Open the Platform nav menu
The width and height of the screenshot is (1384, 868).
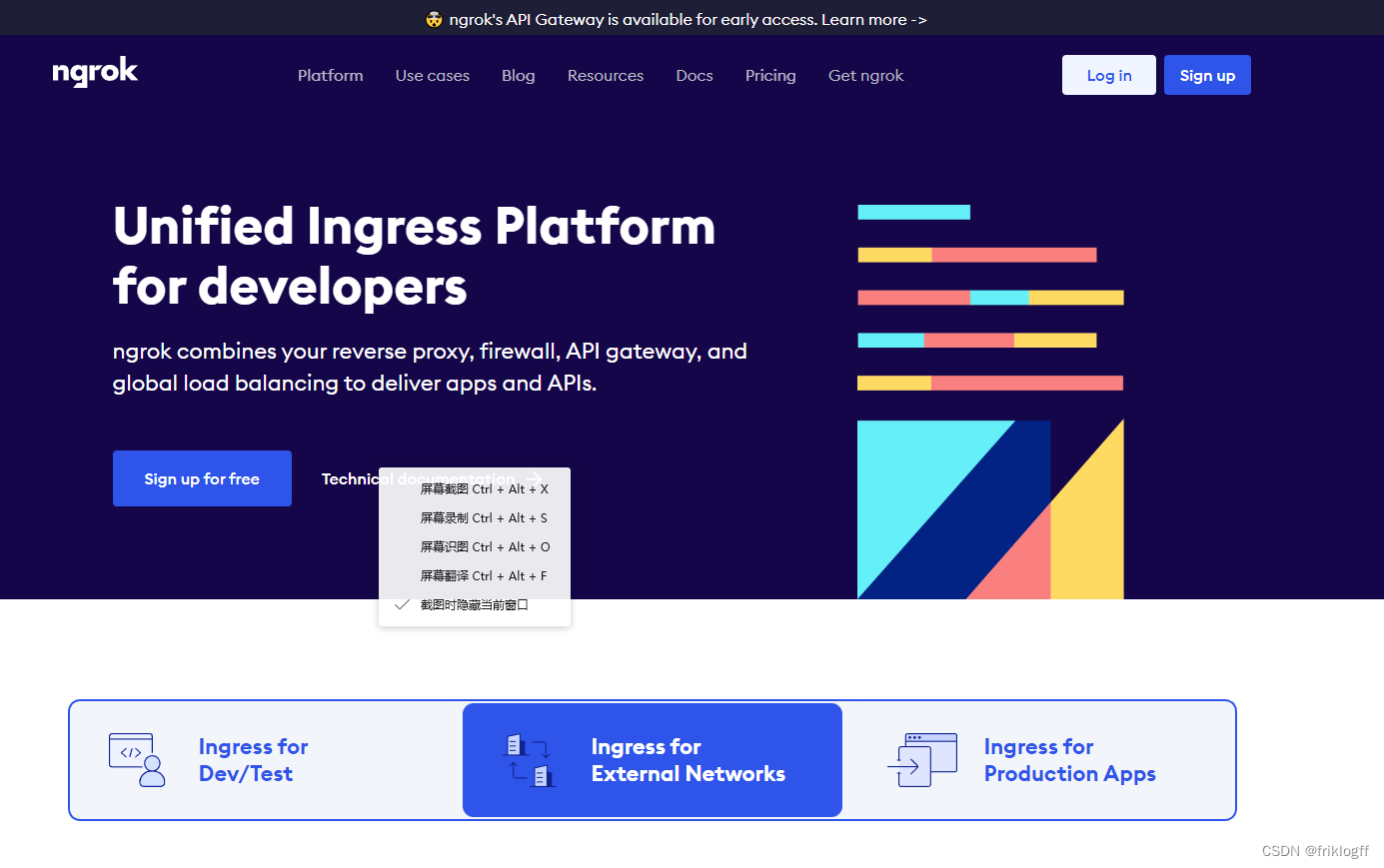(330, 75)
